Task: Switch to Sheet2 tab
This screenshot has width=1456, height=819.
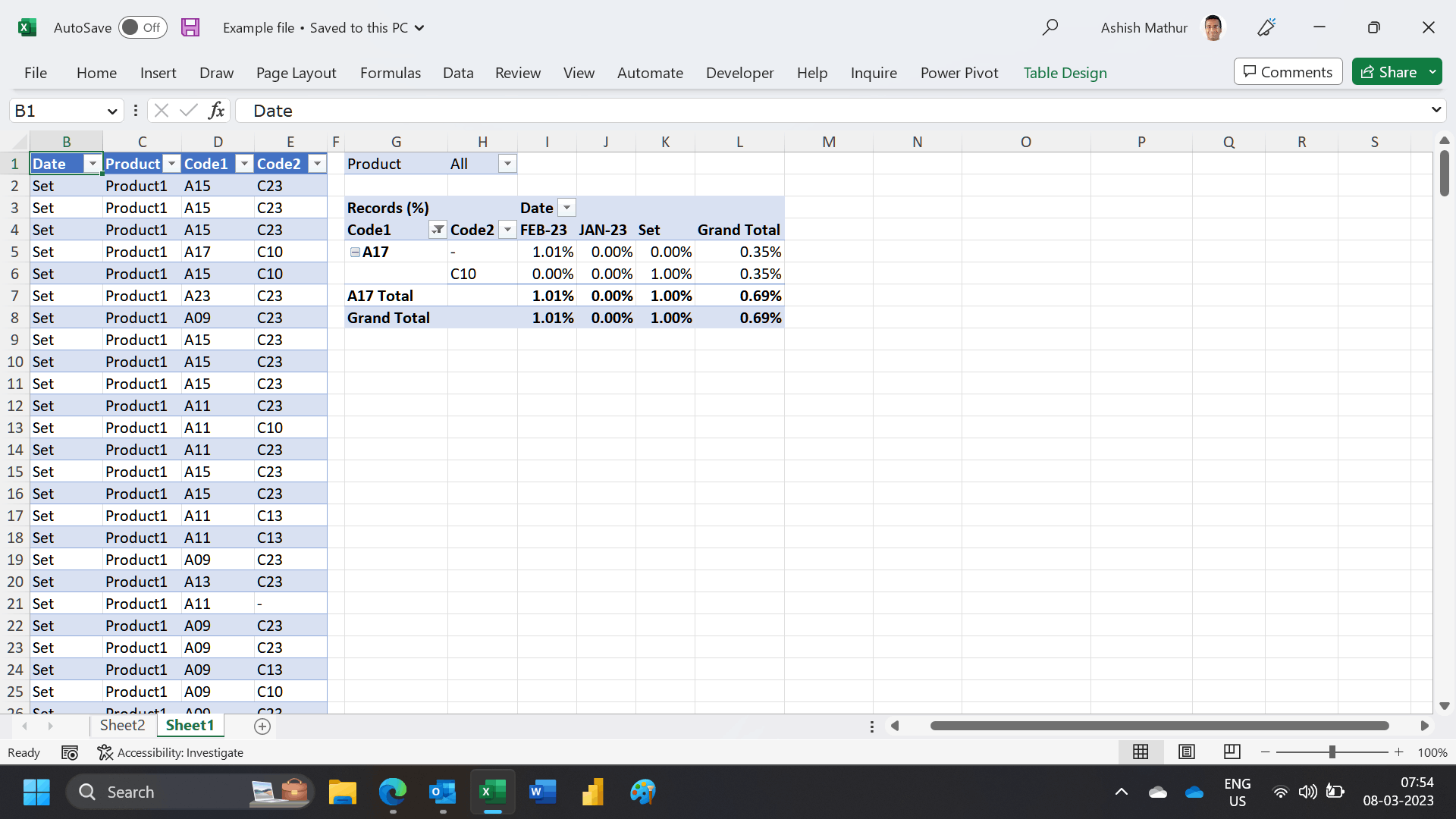Action: pyautogui.click(x=122, y=726)
